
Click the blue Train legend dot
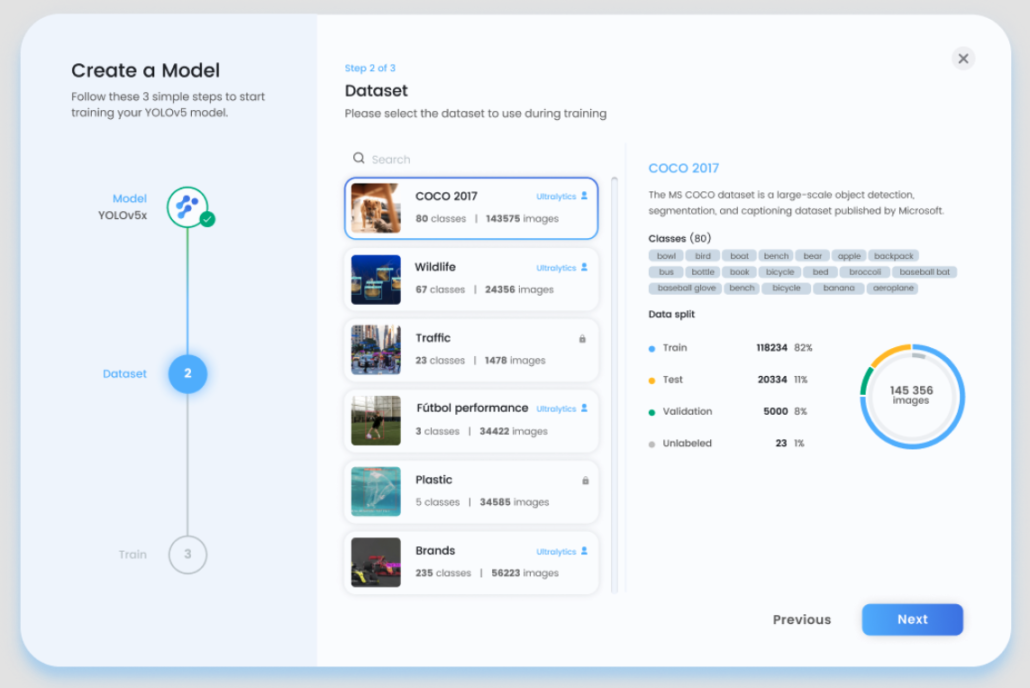click(652, 349)
